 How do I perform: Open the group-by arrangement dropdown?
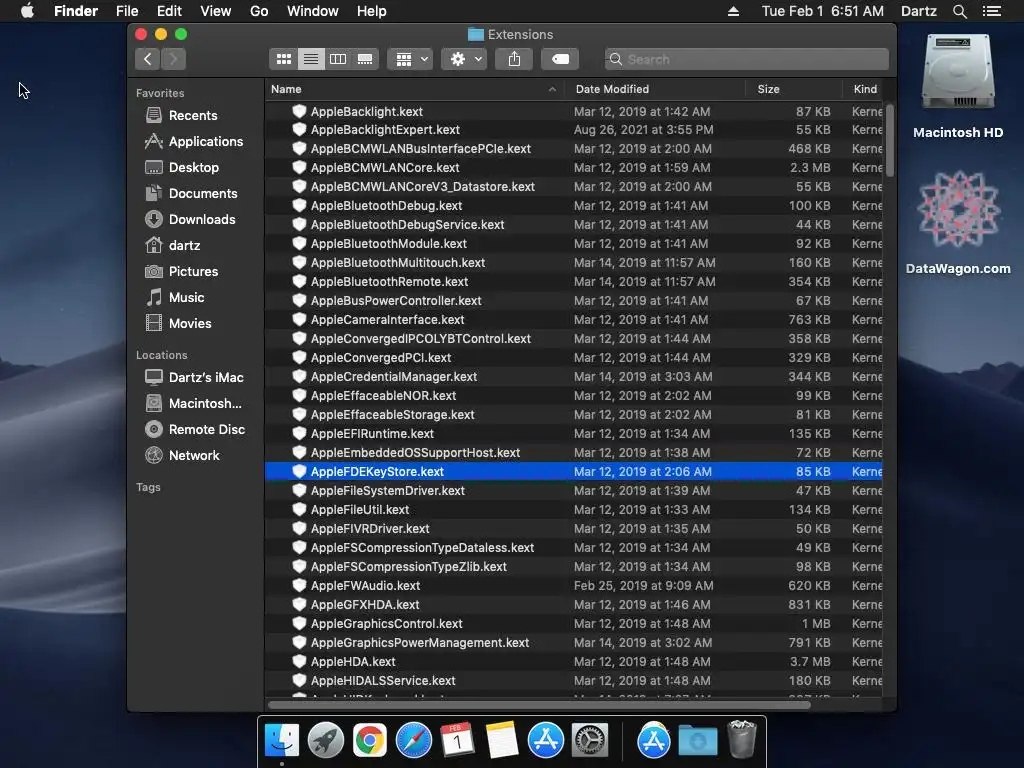410,59
